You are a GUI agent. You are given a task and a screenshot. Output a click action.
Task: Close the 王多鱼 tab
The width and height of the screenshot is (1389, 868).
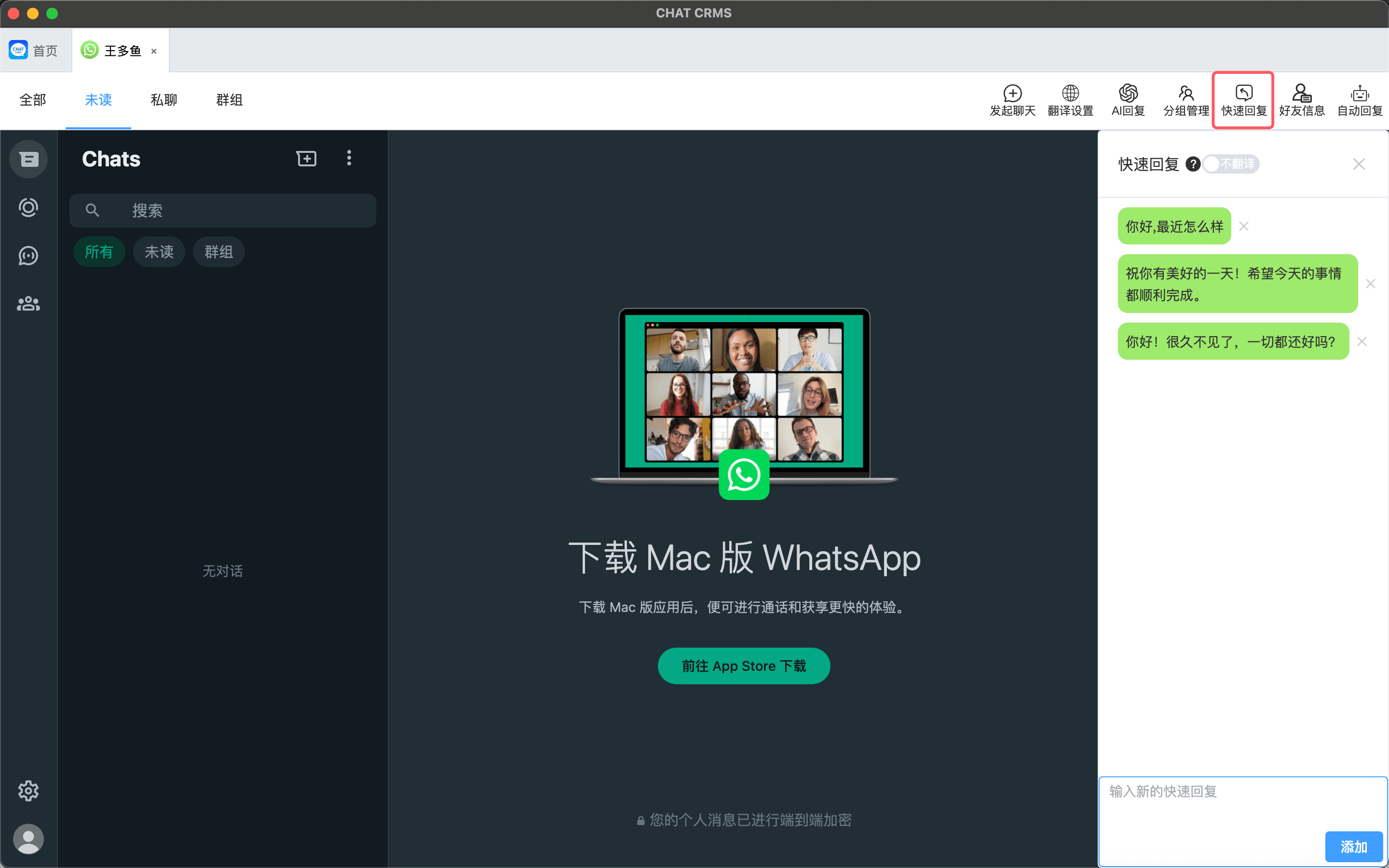[154, 51]
